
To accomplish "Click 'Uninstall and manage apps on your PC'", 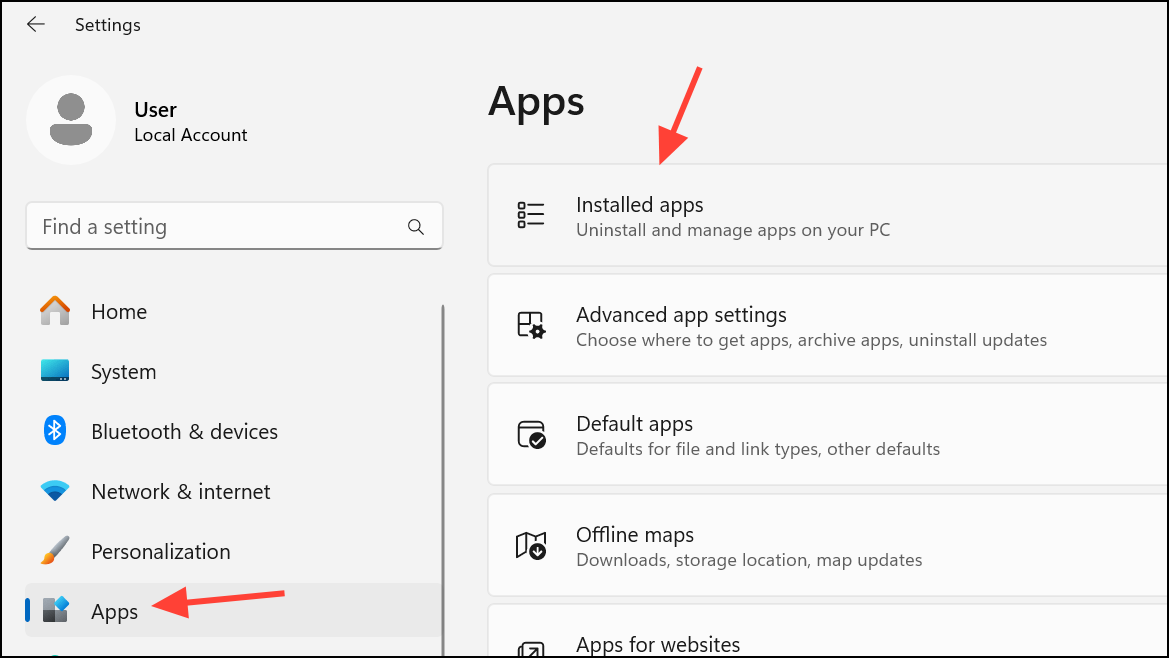I will click(733, 230).
